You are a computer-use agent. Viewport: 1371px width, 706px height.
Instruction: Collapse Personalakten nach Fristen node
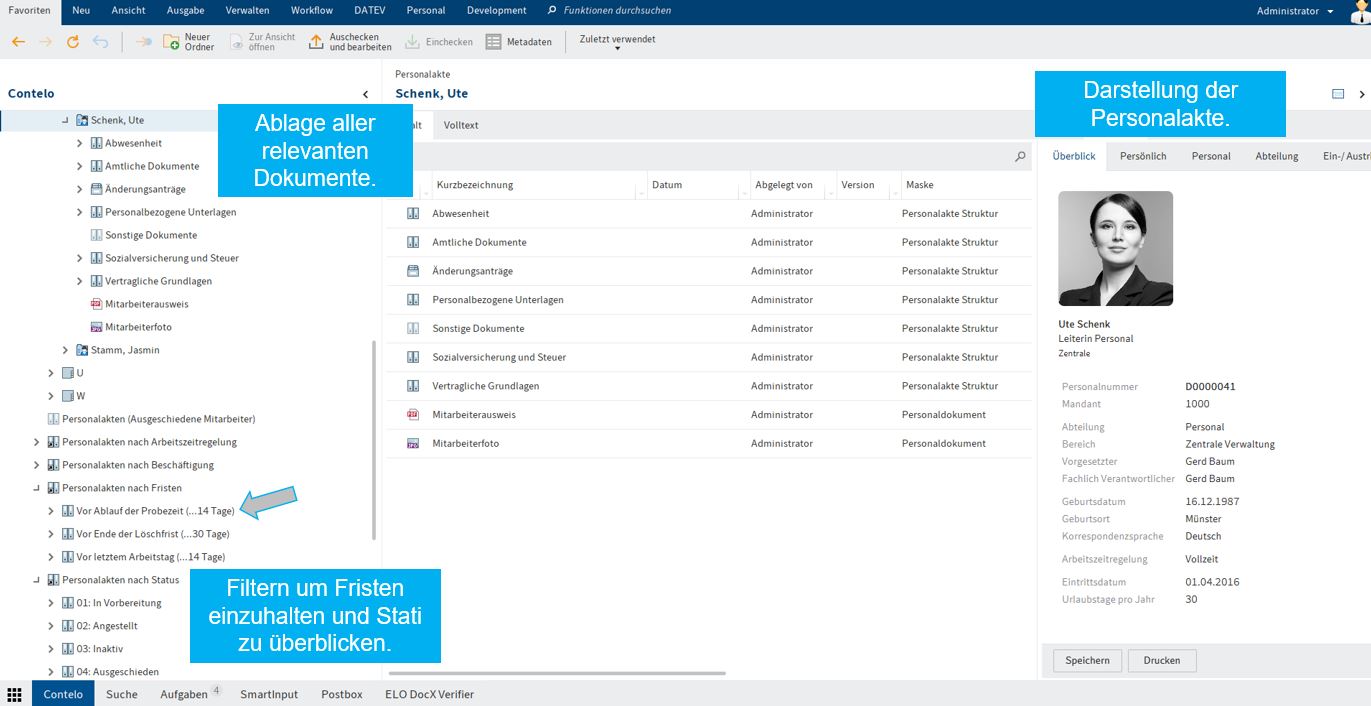37,488
